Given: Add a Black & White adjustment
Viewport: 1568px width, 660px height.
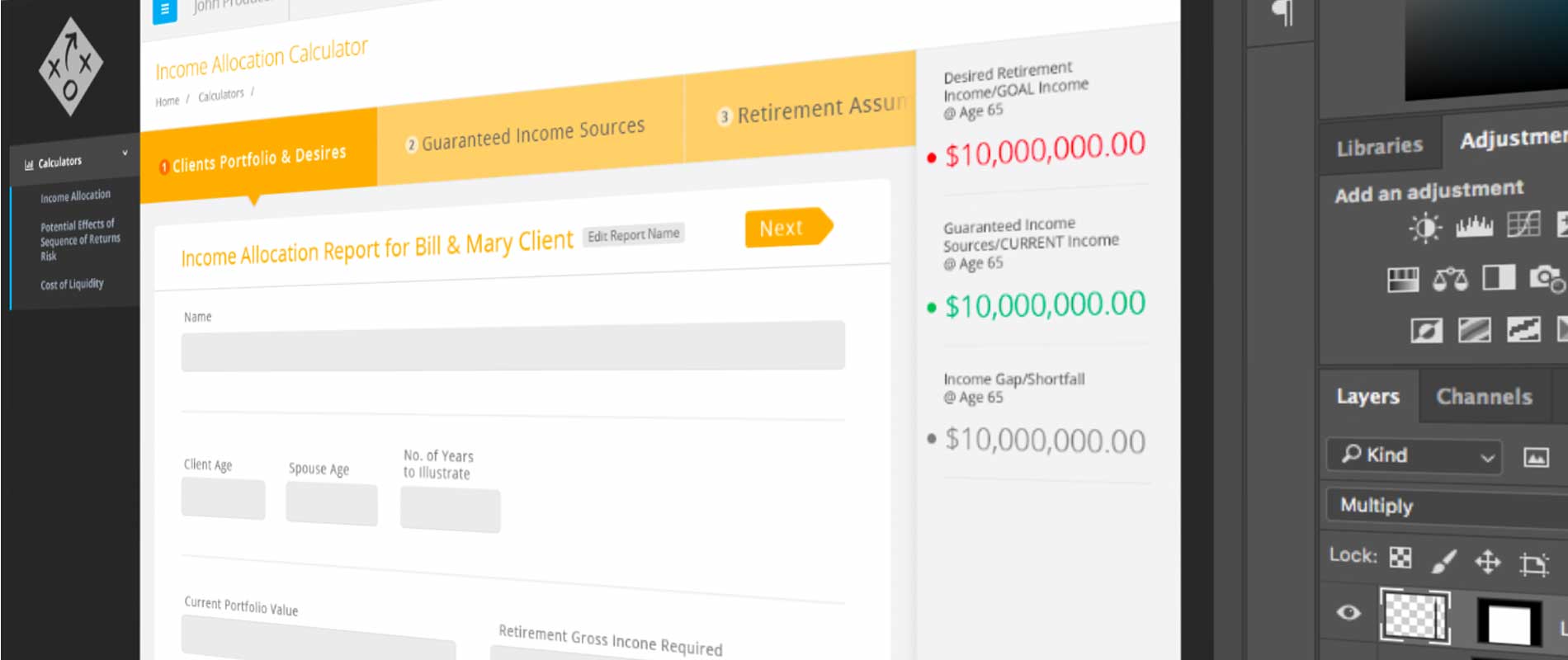Looking at the screenshot, I should pyautogui.click(x=1499, y=277).
